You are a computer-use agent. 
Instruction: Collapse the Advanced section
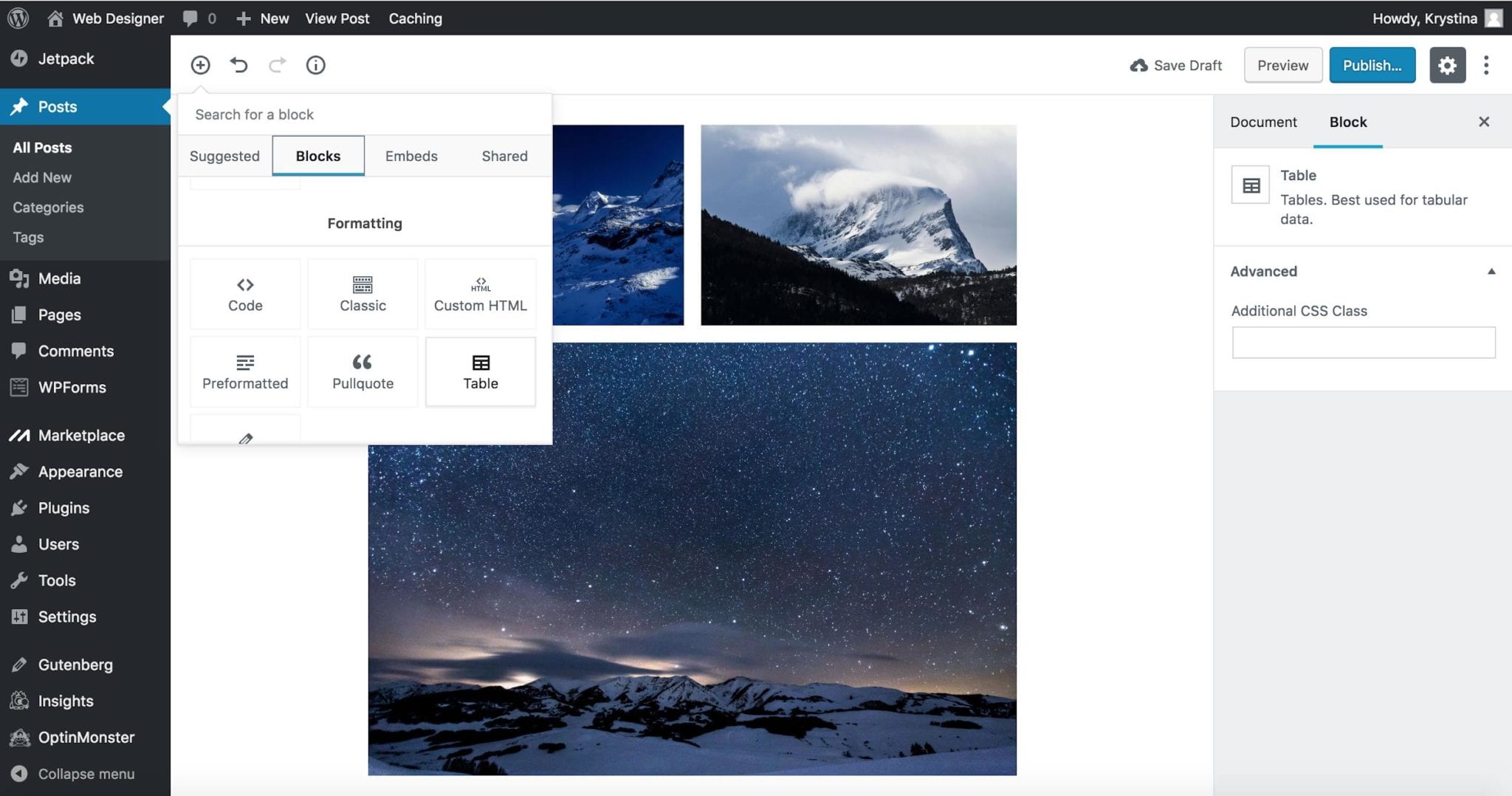coord(1491,271)
